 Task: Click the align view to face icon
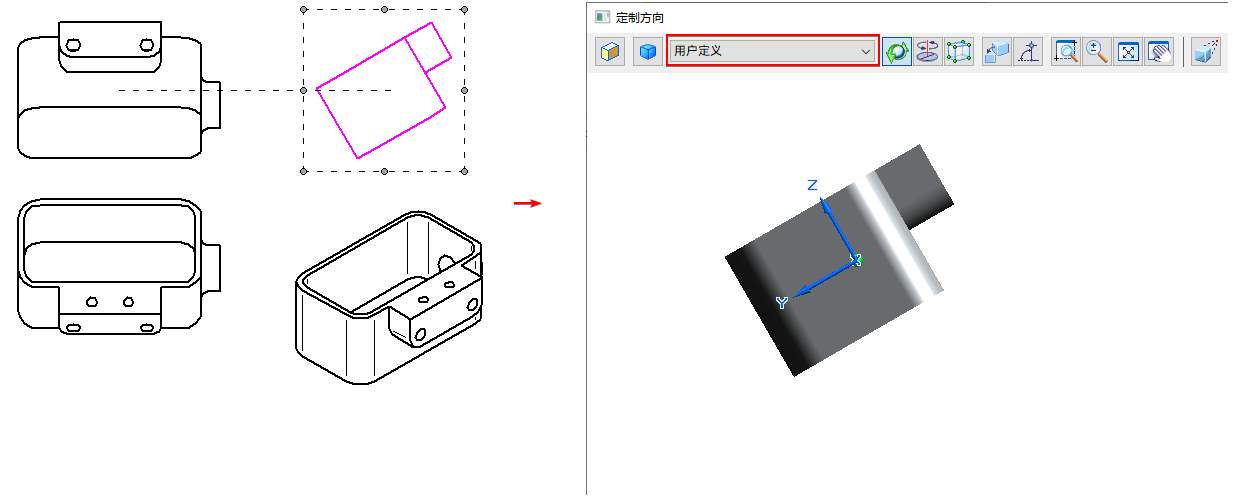[x=997, y=52]
